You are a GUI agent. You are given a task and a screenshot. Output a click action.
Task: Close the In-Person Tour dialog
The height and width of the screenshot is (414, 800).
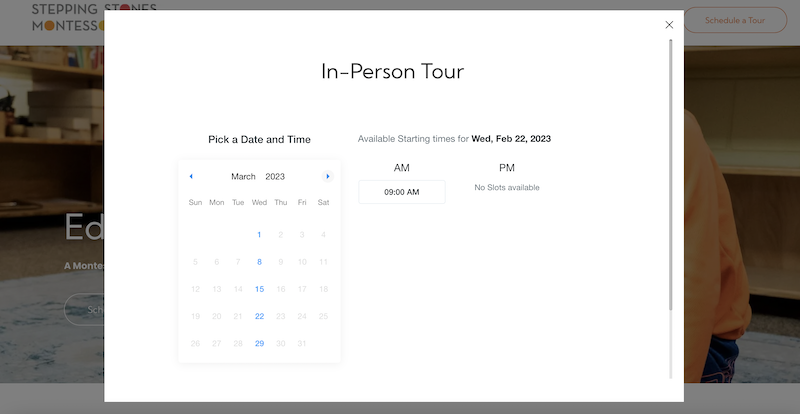click(x=669, y=25)
